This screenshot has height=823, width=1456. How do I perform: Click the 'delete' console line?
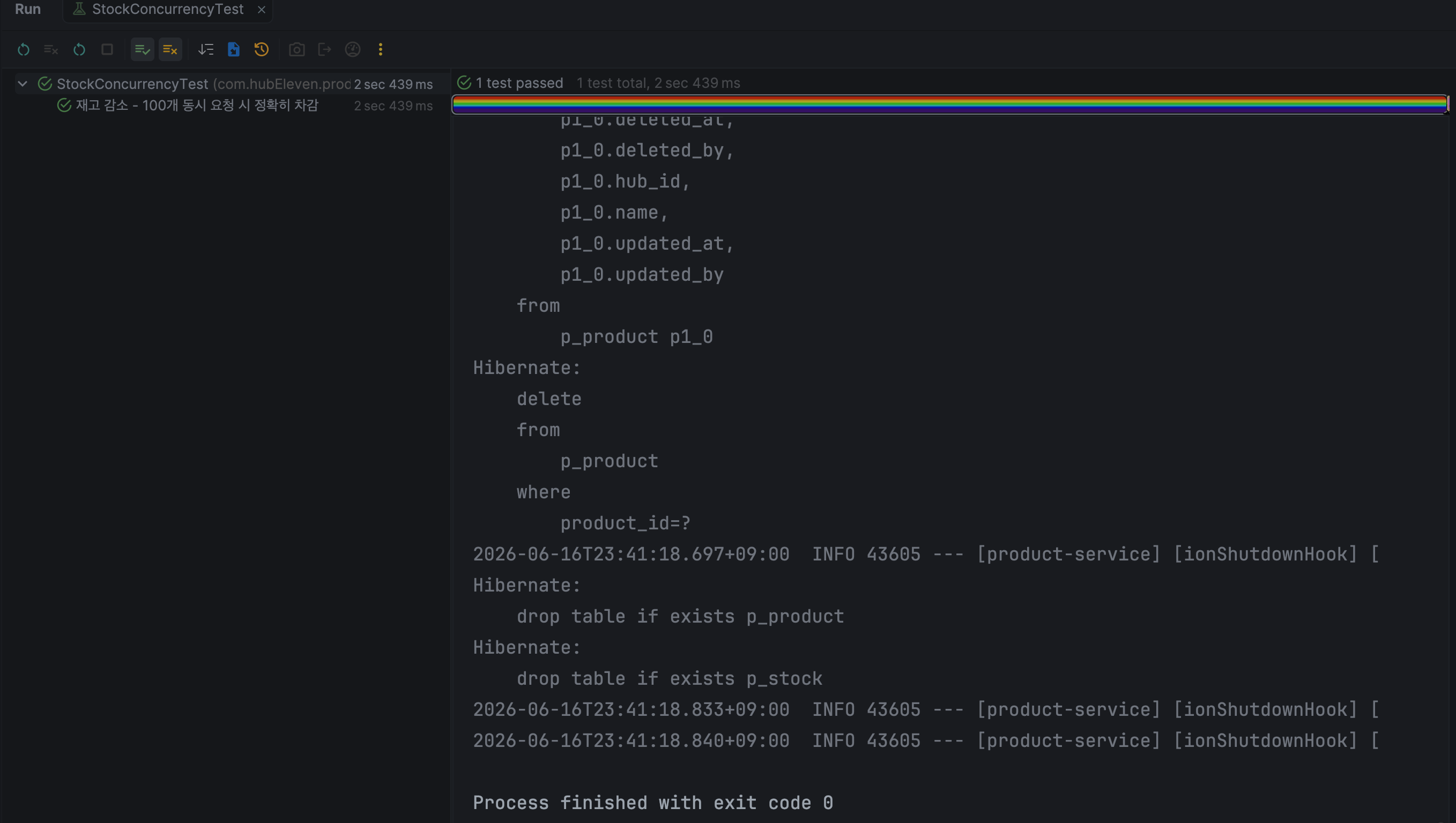point(548,399)
